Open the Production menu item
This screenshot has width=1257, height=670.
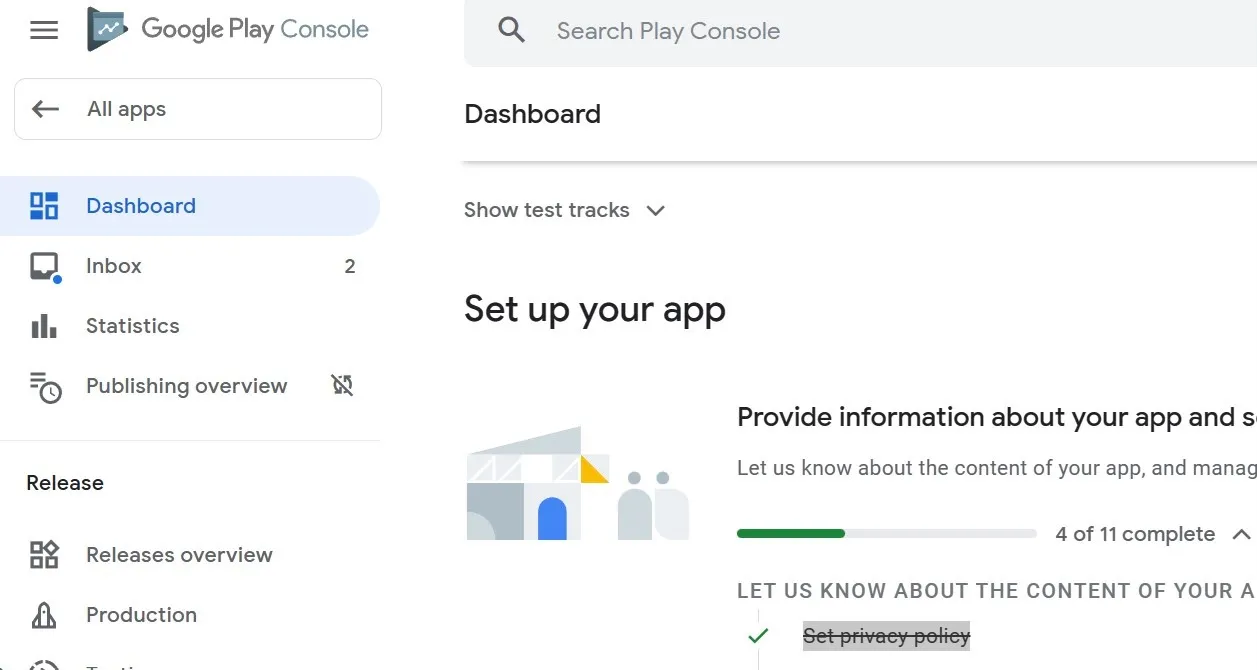tap(190, 615)
